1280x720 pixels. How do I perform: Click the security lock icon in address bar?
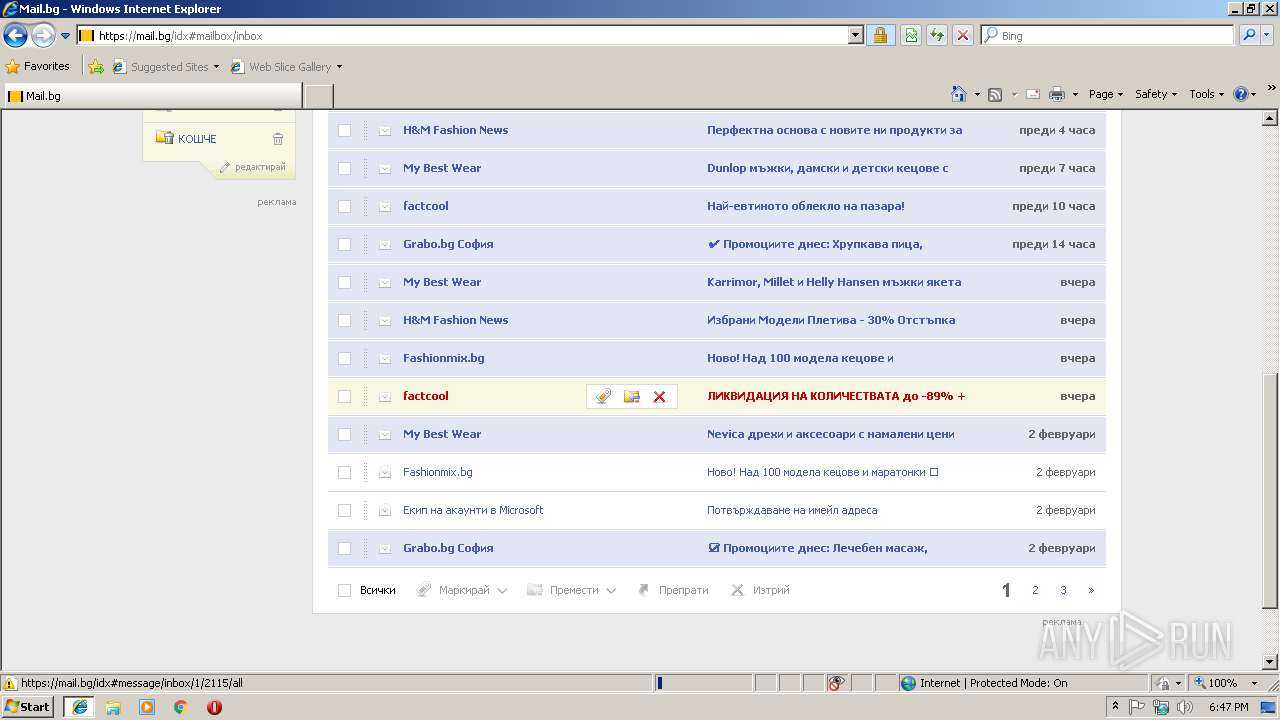(880, 35)
